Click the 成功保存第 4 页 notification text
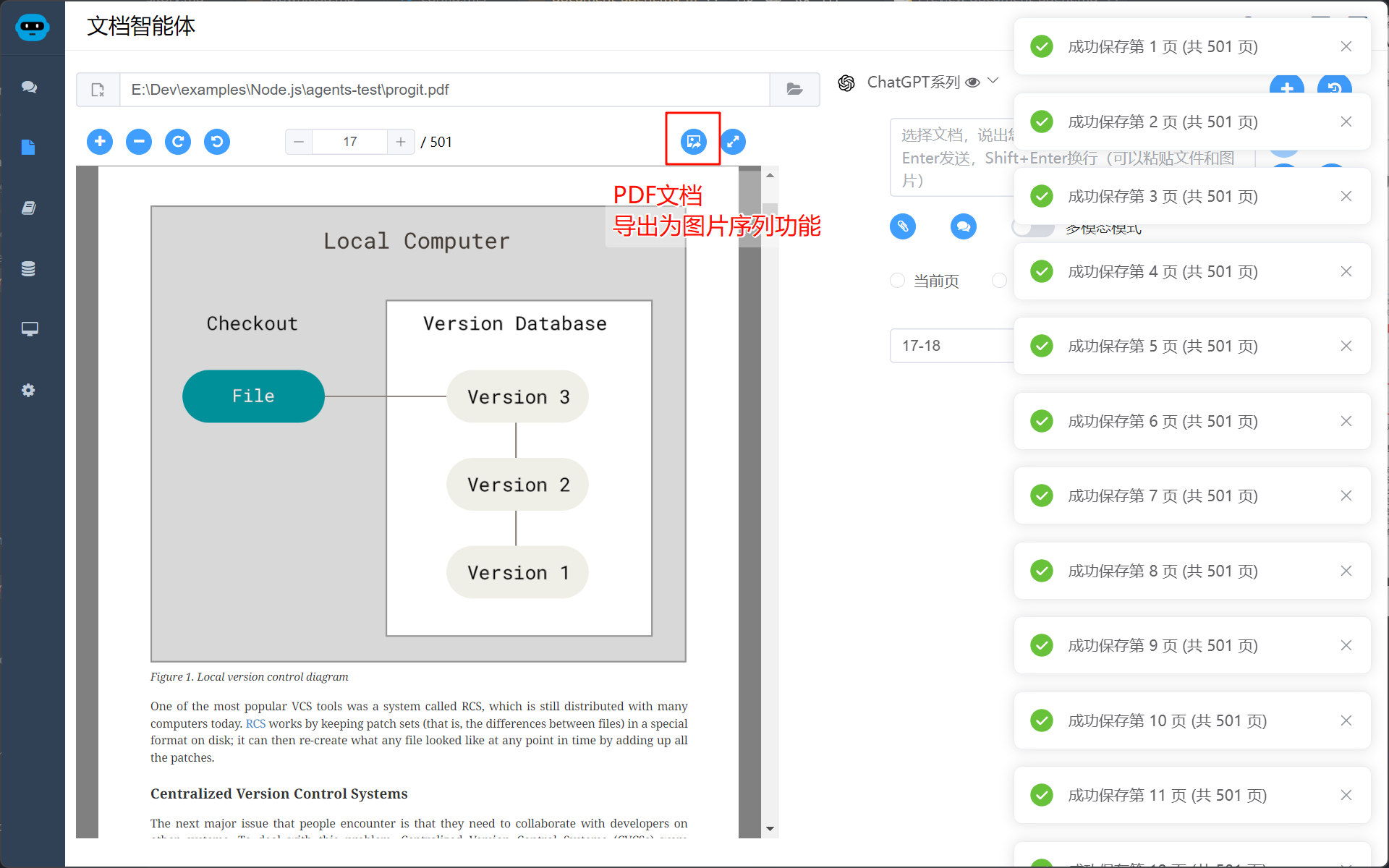 coord(1163,271)
